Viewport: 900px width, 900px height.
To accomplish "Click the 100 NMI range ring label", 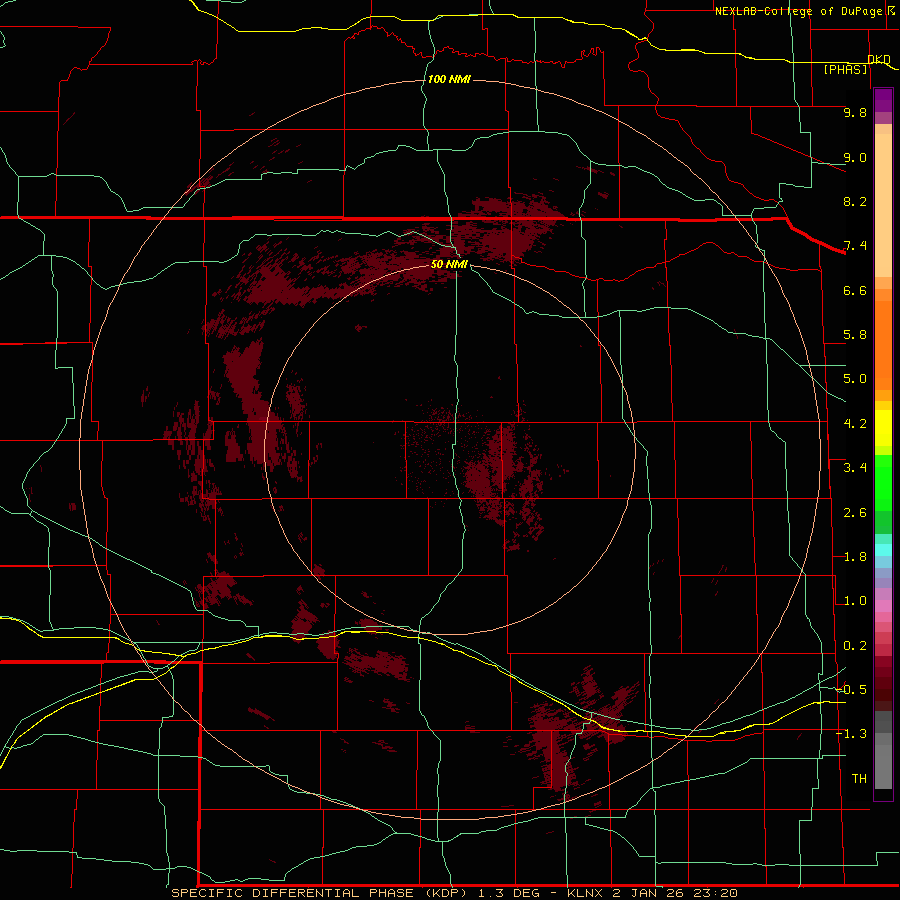I will click(449, 79).
